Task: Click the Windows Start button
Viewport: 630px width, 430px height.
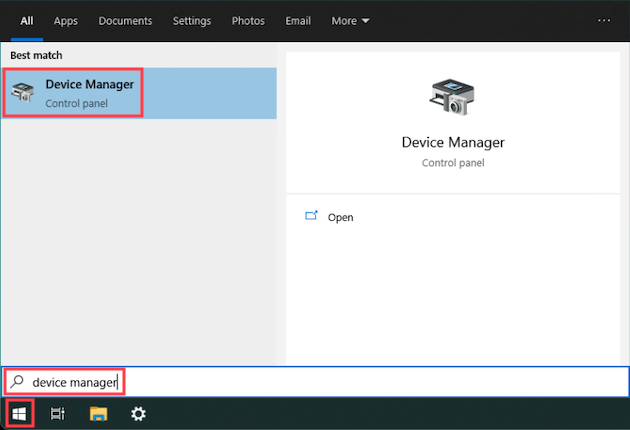Action: coord(19,413)
